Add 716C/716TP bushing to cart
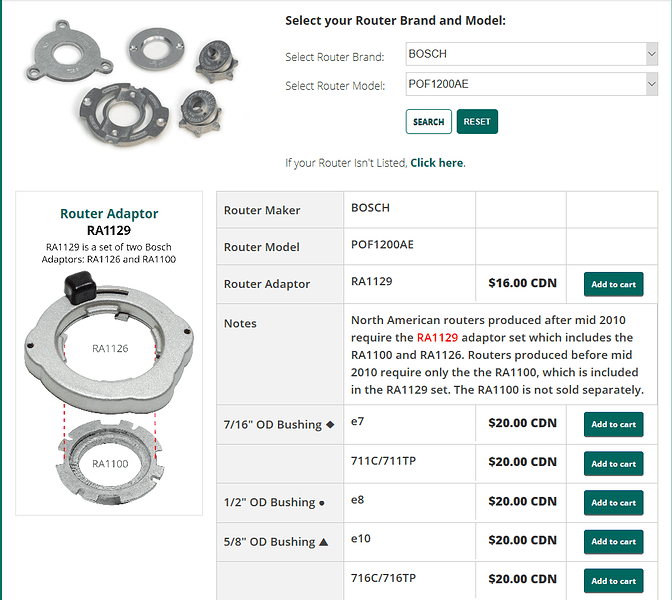672x600 pixels. (613, 581)
